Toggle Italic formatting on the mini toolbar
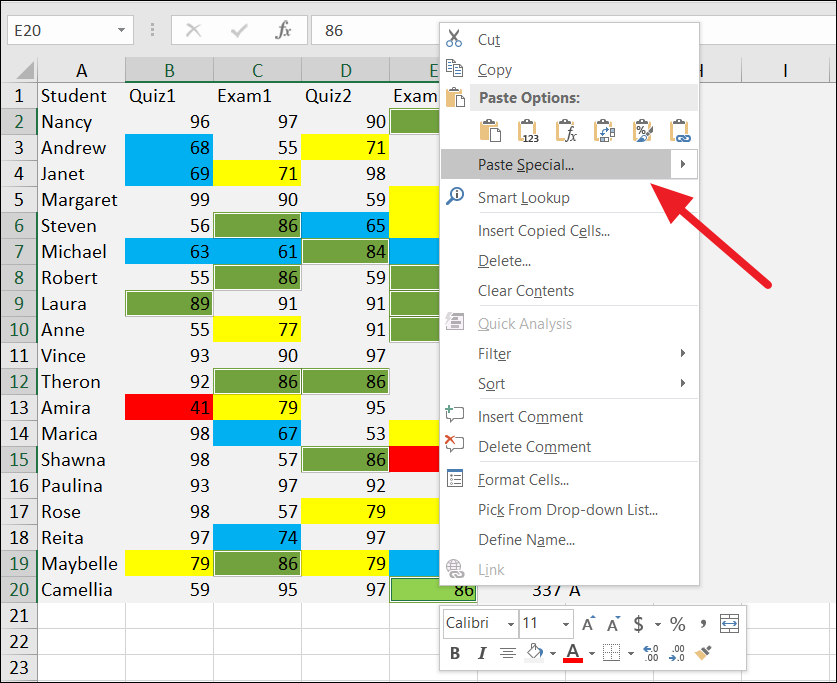 tap(481, 653)
